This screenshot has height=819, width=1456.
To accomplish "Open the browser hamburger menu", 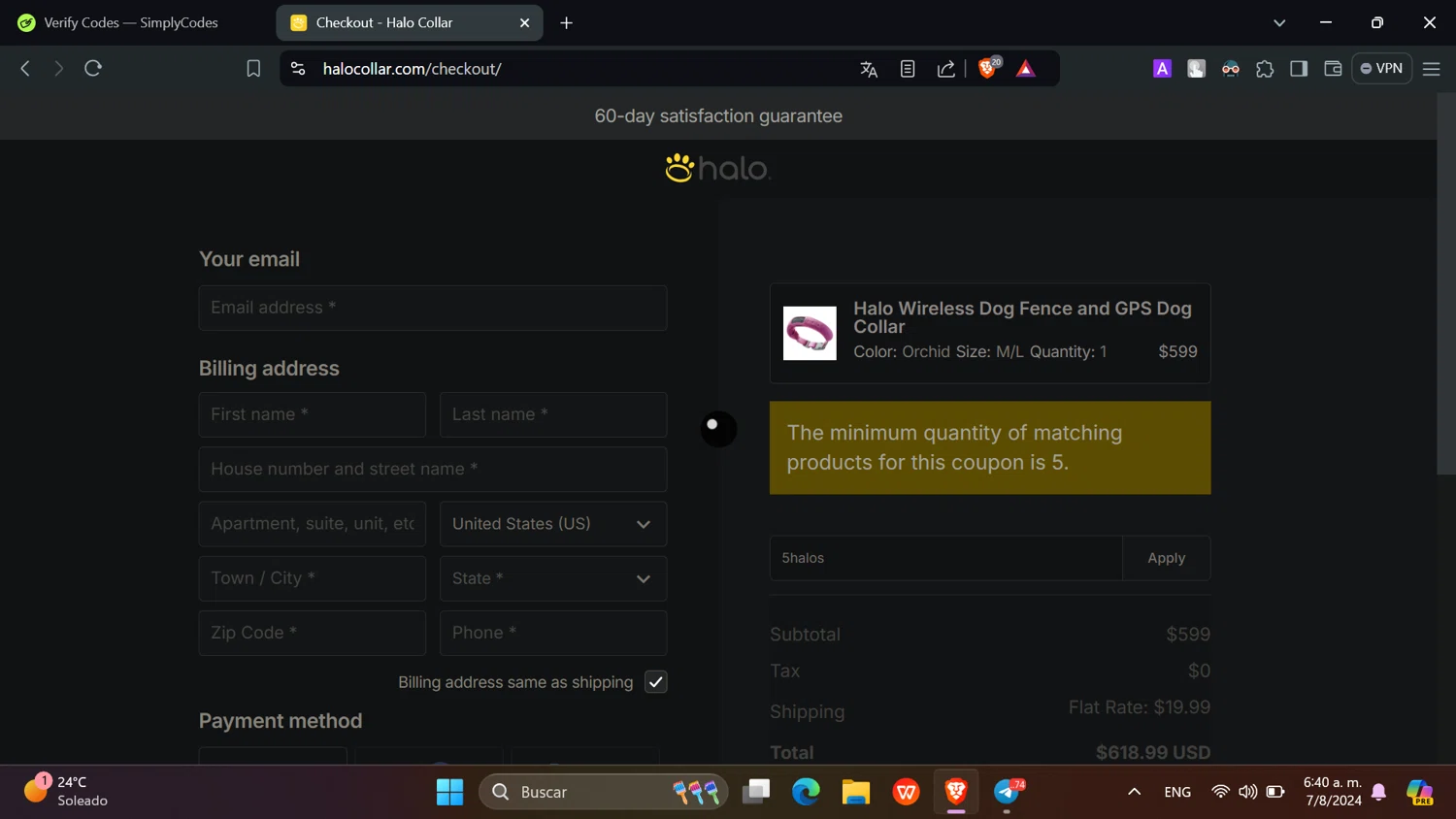I will point(1432,69).
